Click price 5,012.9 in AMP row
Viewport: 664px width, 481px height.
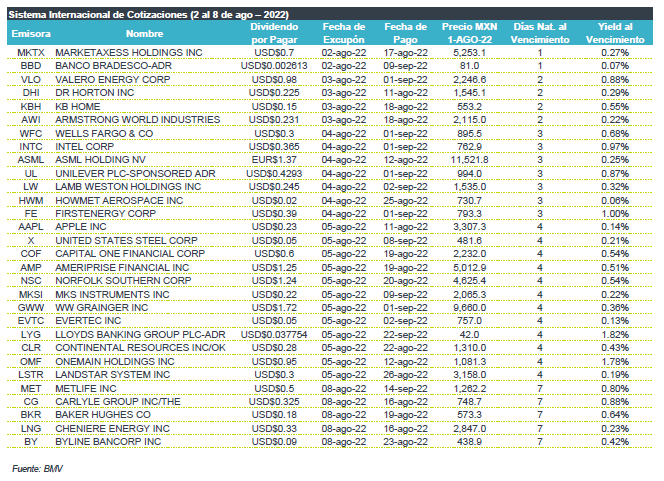(470, 268)
